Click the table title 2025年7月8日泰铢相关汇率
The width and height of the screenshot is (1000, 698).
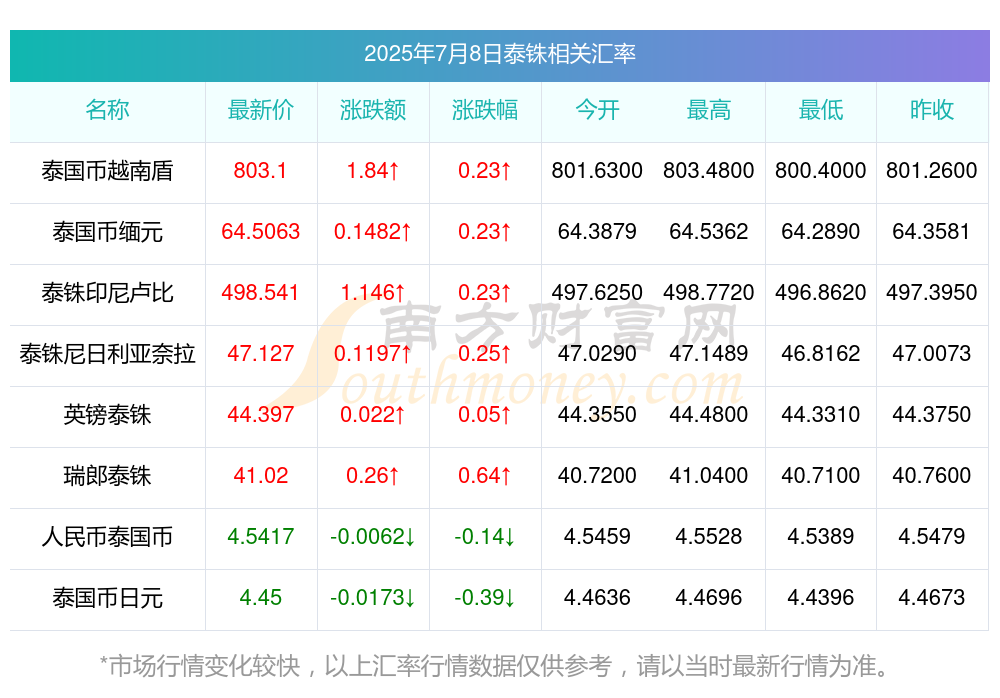click(x=499, y=54)
